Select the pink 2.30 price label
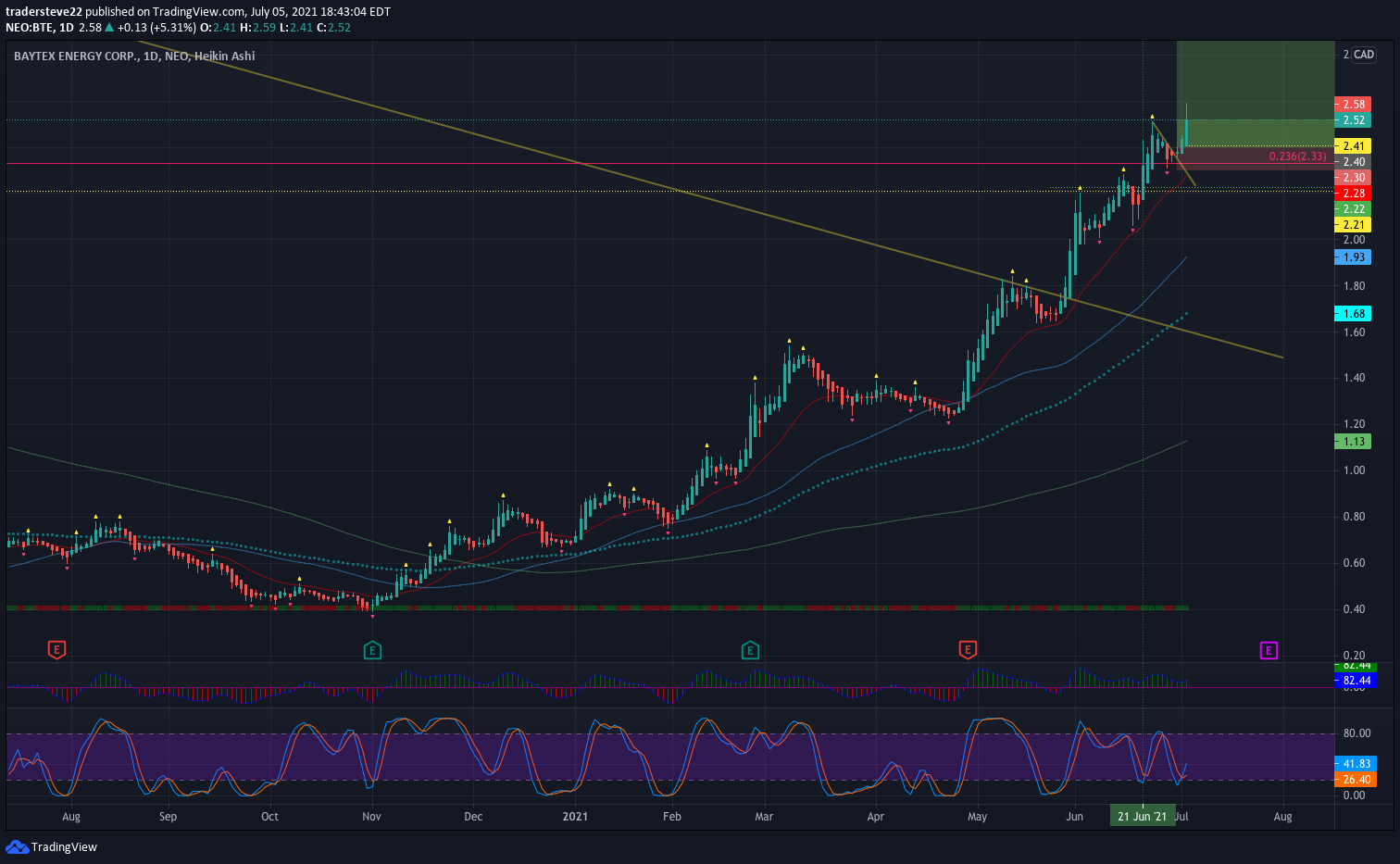Screen dimensions: 1400x864 (x=1353, y=178)
